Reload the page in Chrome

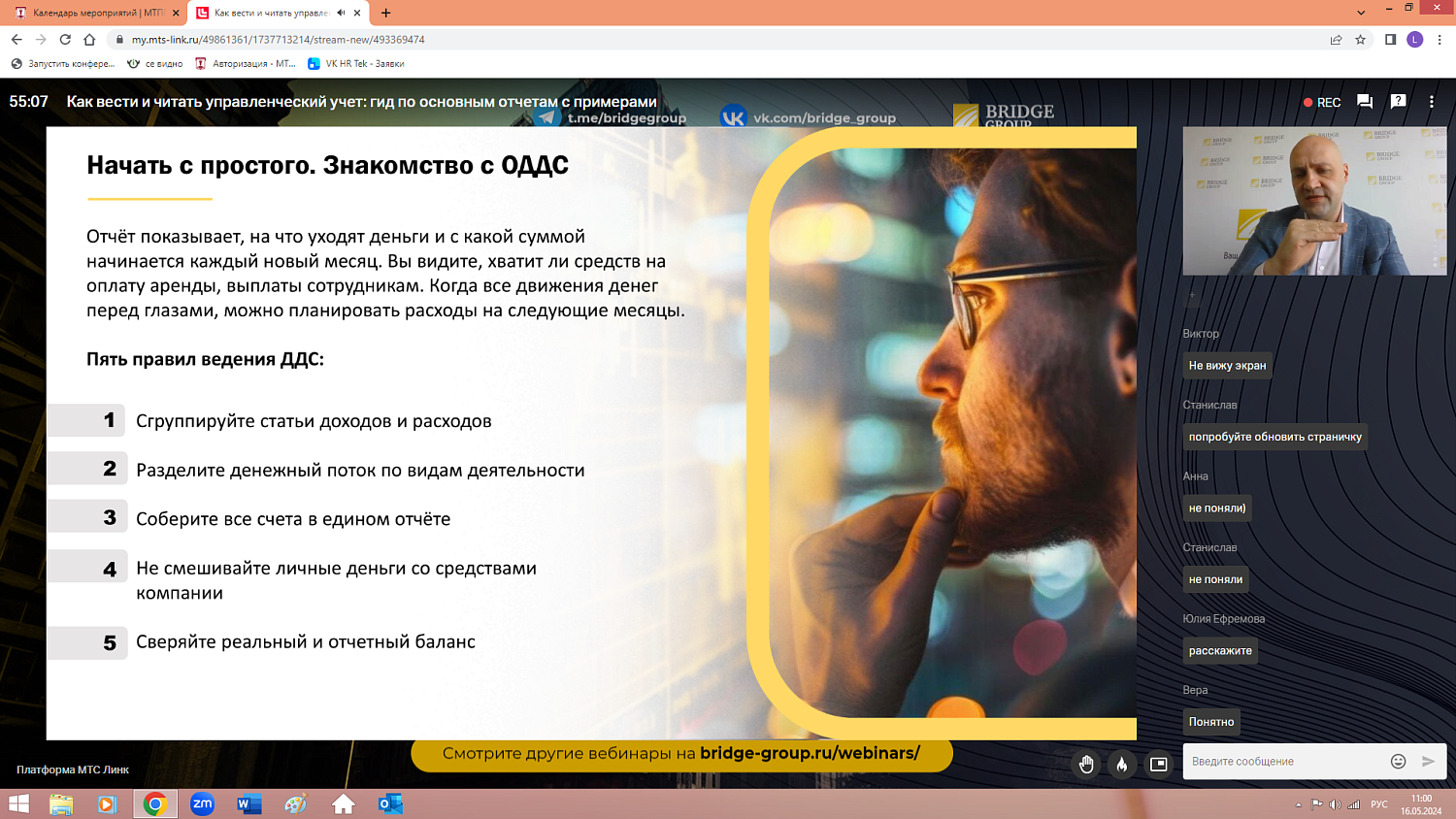click(x=65, y=40)
